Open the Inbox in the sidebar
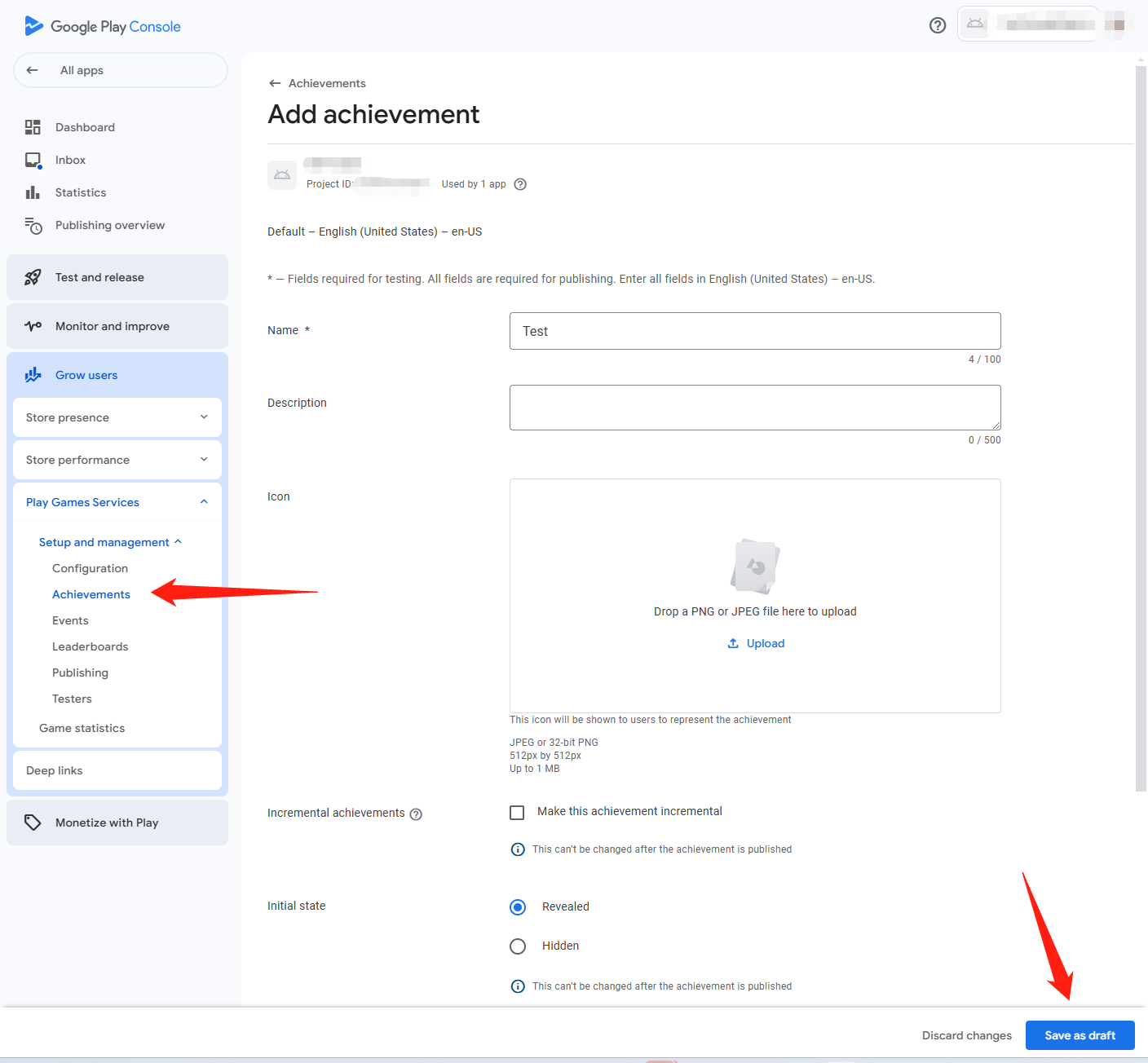The image size is (1148, 1063). pyautogui.click(x=70, y=160)
